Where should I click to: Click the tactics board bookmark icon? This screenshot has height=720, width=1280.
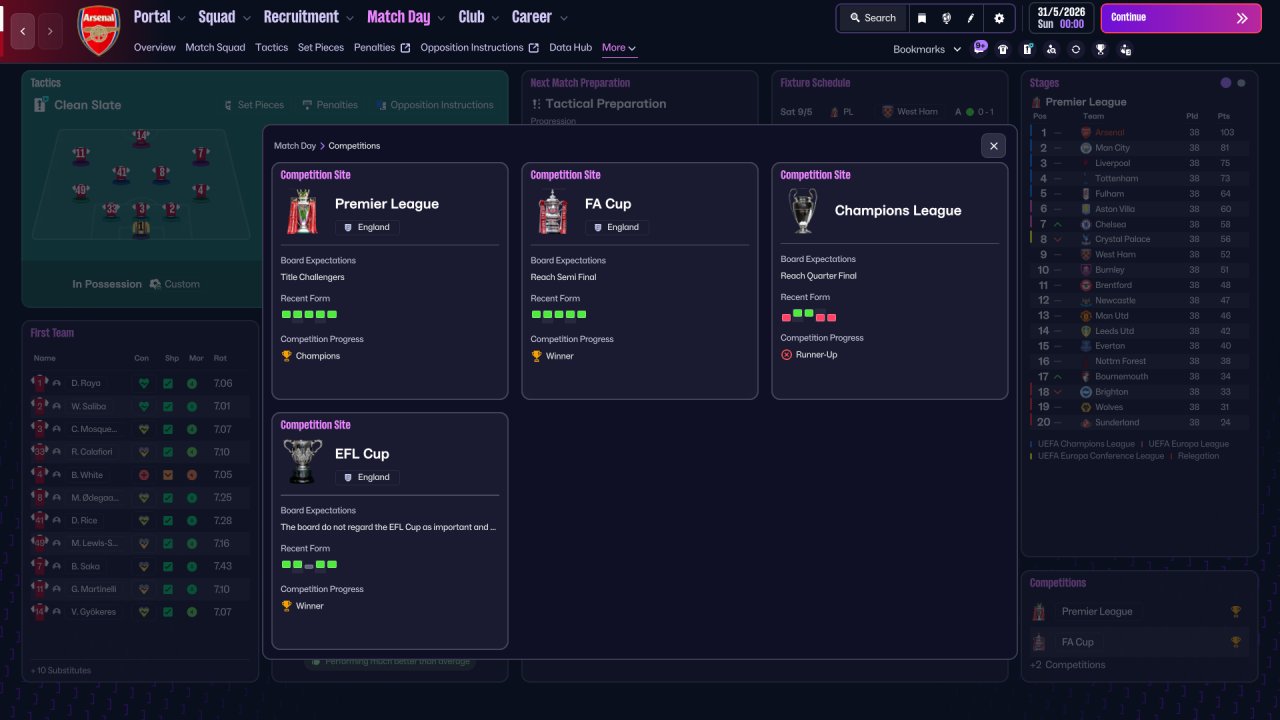[1027, 49]
